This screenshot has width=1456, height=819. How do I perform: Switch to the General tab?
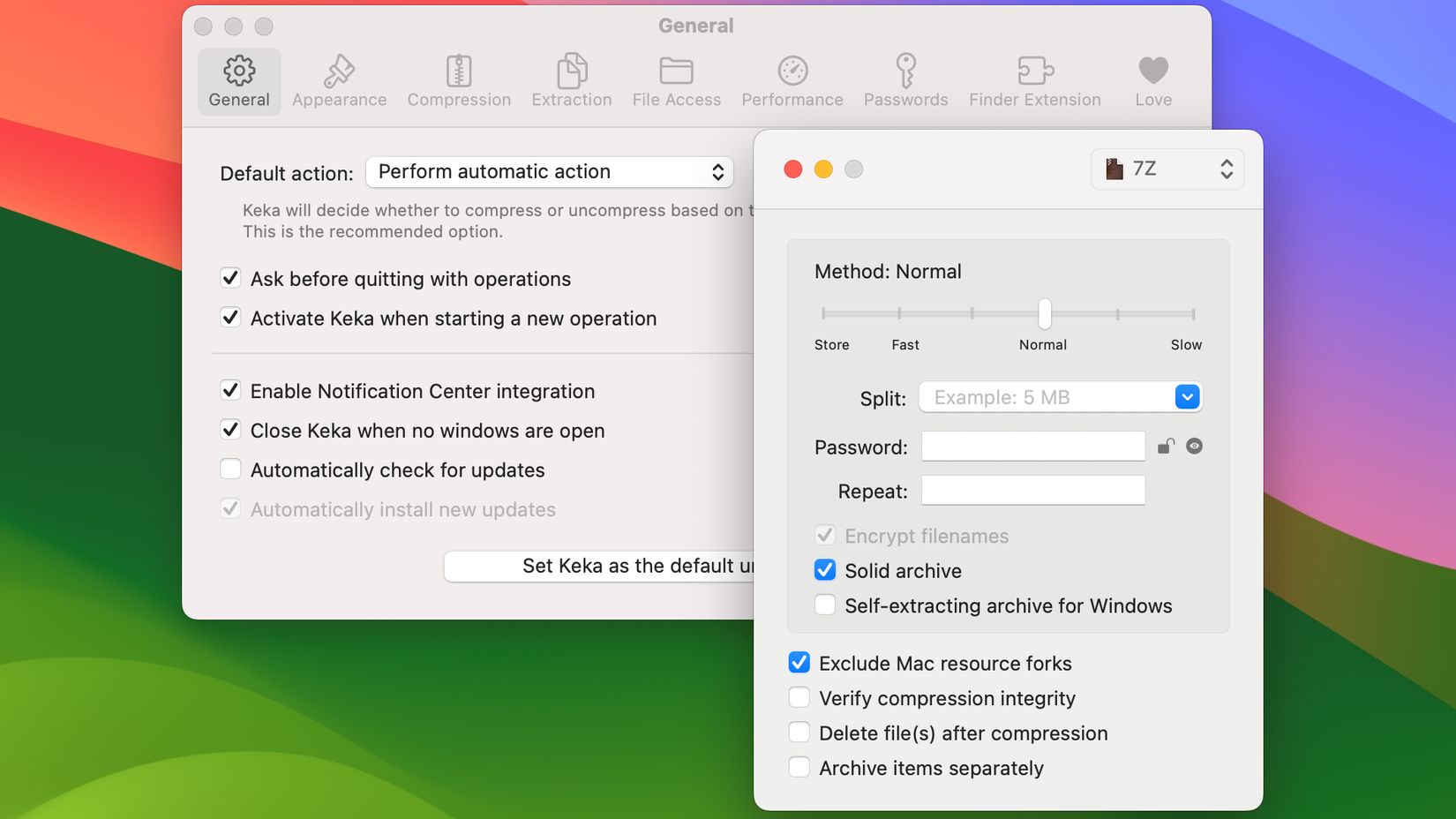click(238, 79)
